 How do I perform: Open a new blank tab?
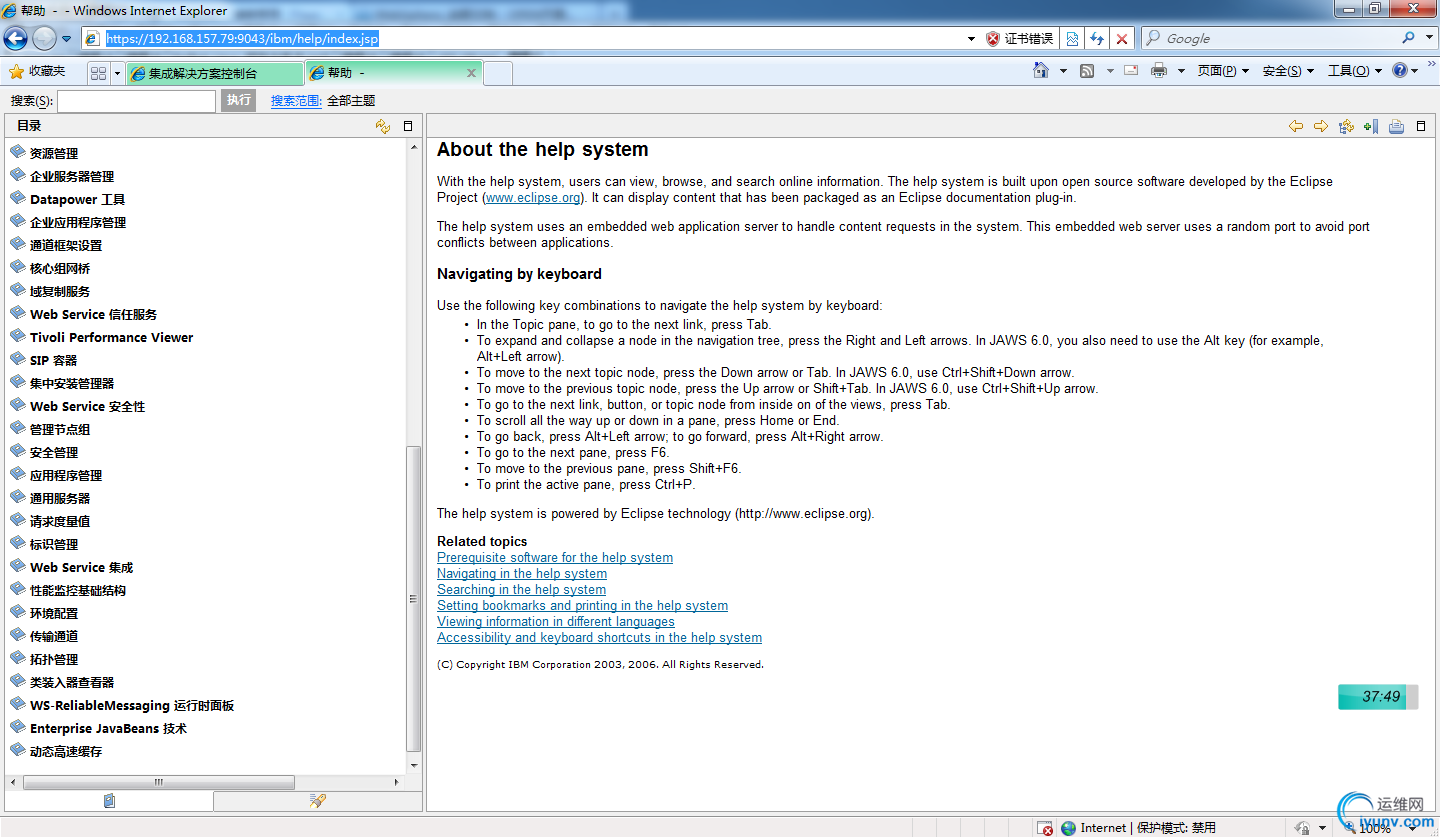click(x=498, y=73)
